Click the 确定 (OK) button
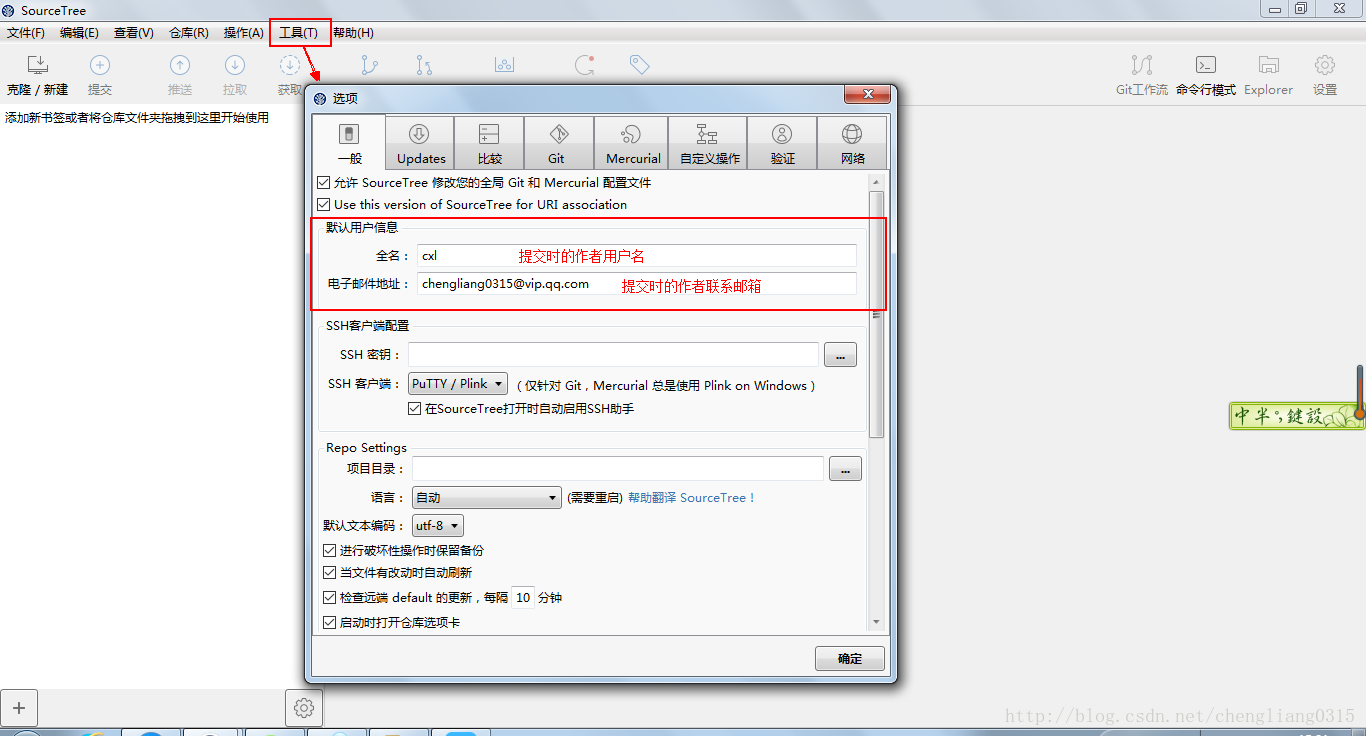This screenshot has height=736, width=1366. click(850, 659)
